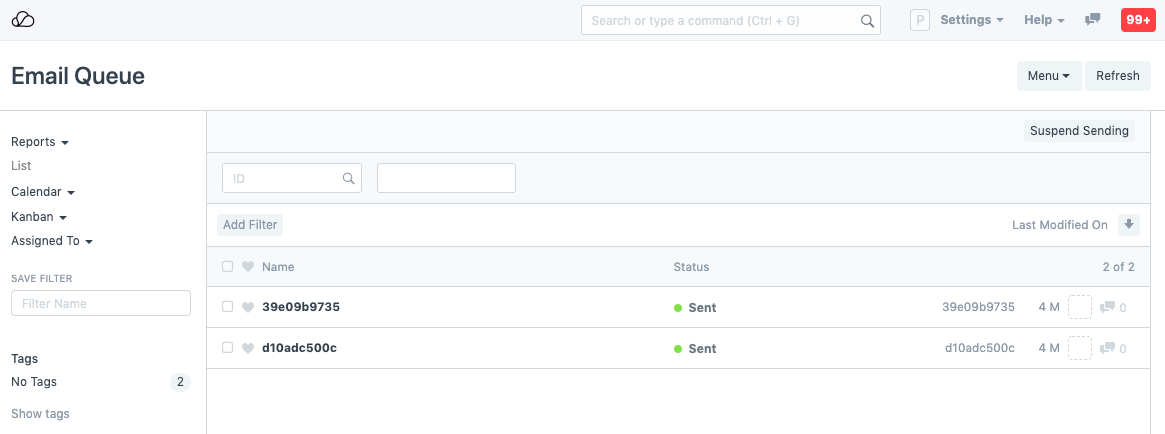The height and width of the screenshot is (434, 1165).
Task: Toggle the select-all checkbox in header
Action: click(228, 267)
